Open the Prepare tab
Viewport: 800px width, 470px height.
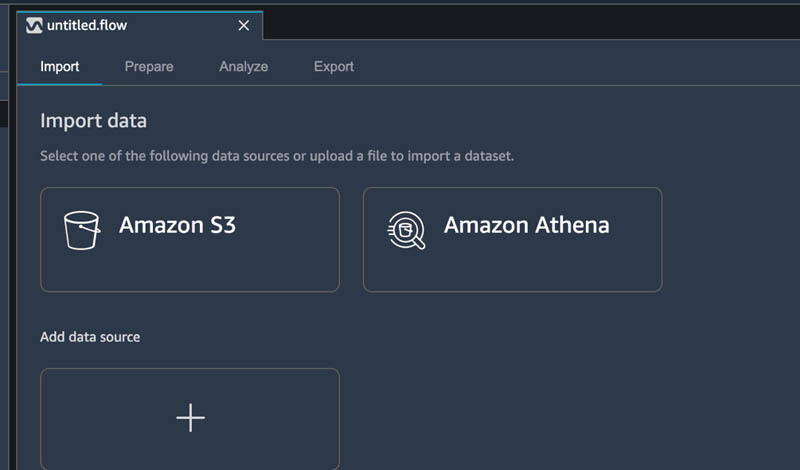click(x=149, y=67)
